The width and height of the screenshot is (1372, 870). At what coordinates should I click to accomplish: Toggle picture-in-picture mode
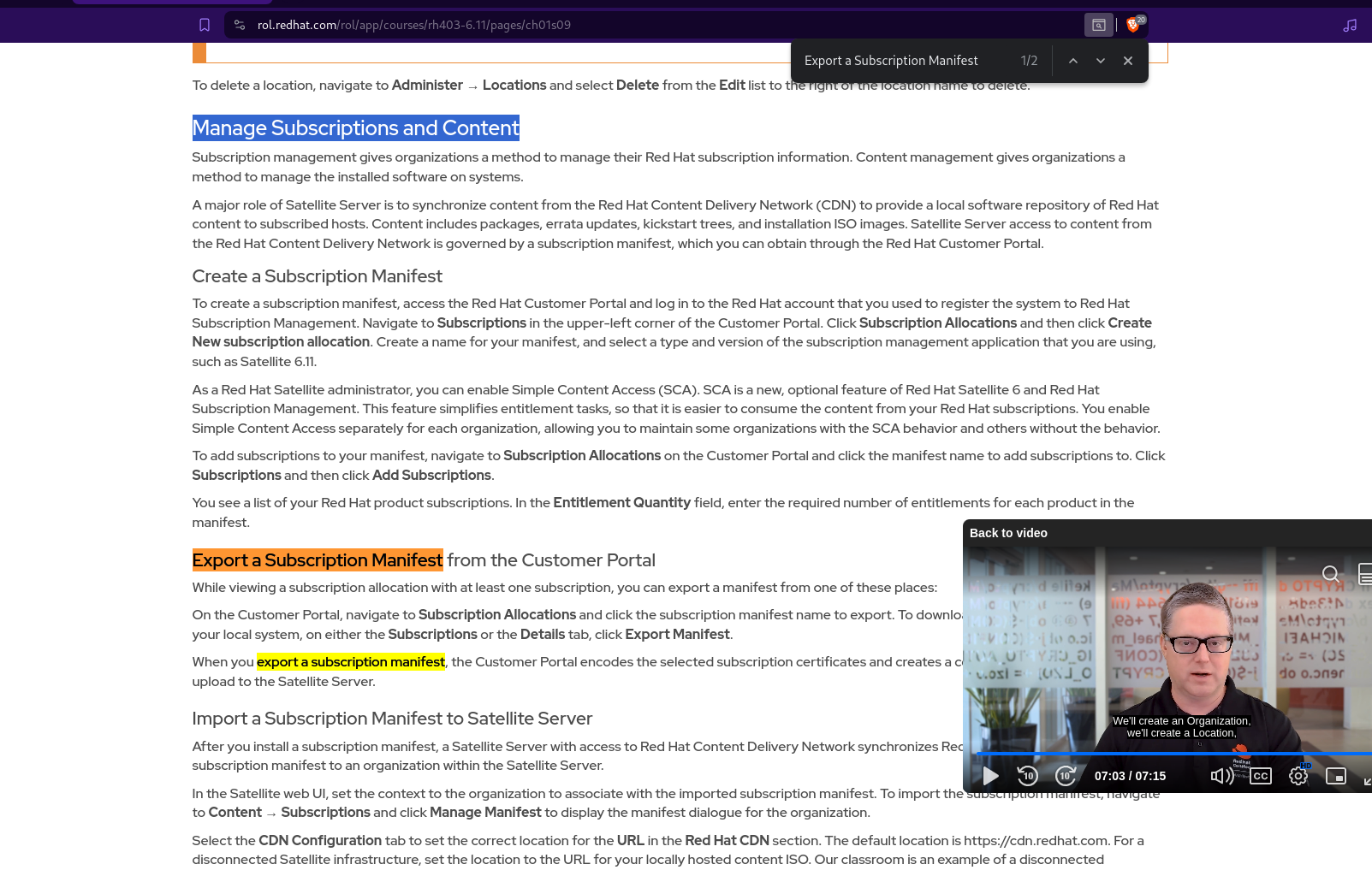[1336, 776]
